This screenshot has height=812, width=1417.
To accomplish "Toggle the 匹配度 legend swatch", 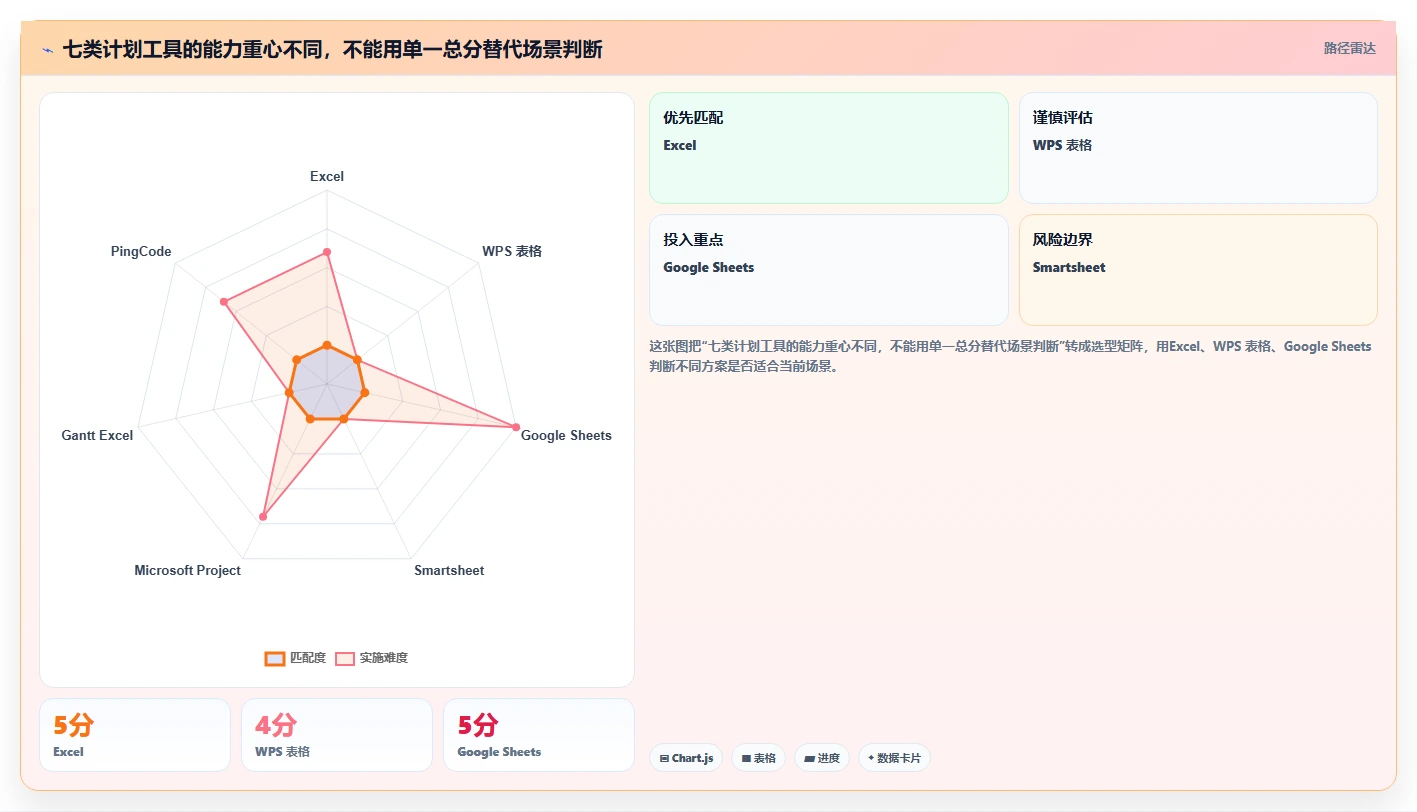I will [275, 658].
